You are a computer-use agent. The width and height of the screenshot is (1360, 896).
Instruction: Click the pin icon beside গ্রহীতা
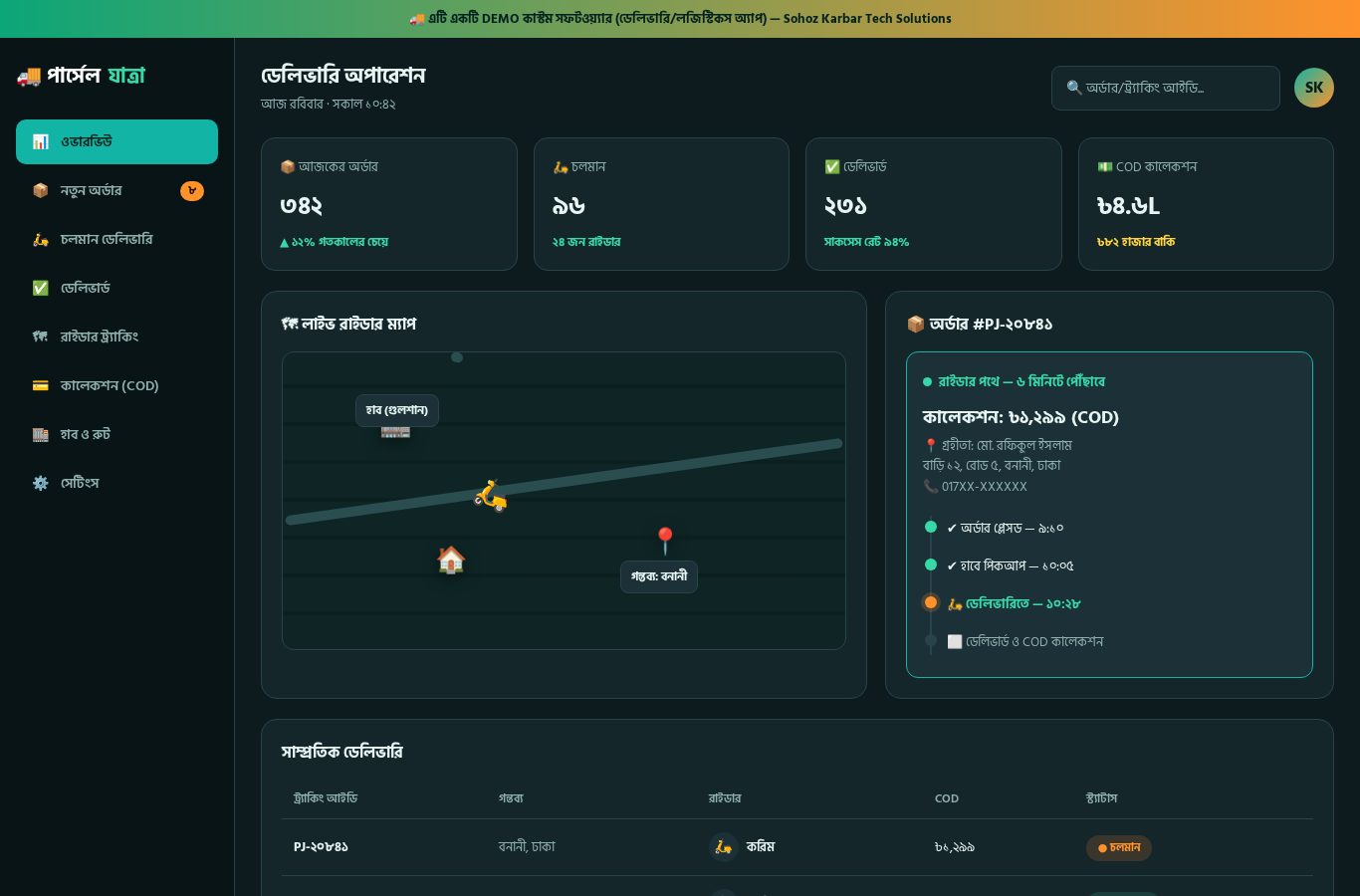[x=930, y=445]
